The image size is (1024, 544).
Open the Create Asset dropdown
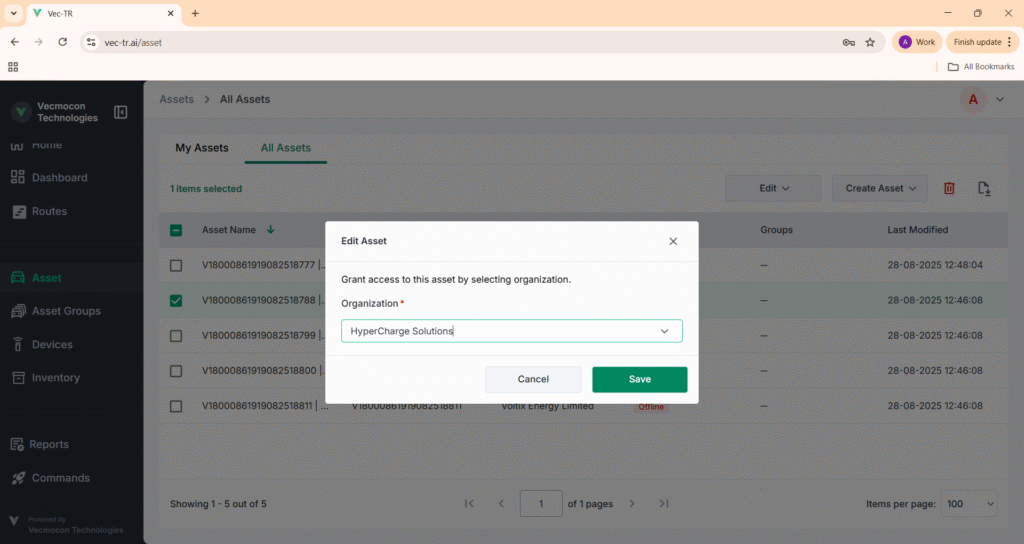880,188
